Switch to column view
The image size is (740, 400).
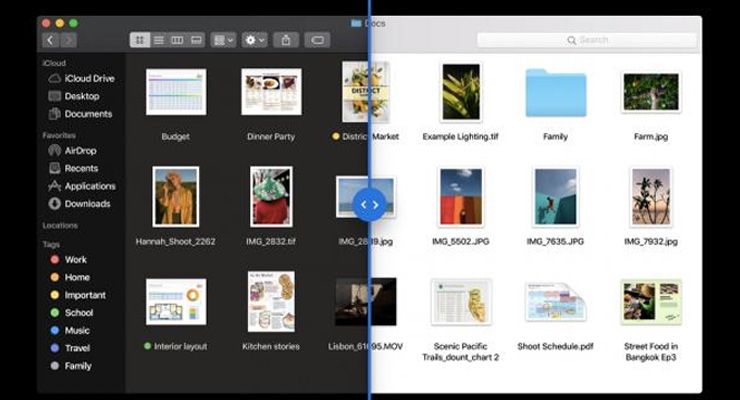pyautogui.click(x=177, y=40)
